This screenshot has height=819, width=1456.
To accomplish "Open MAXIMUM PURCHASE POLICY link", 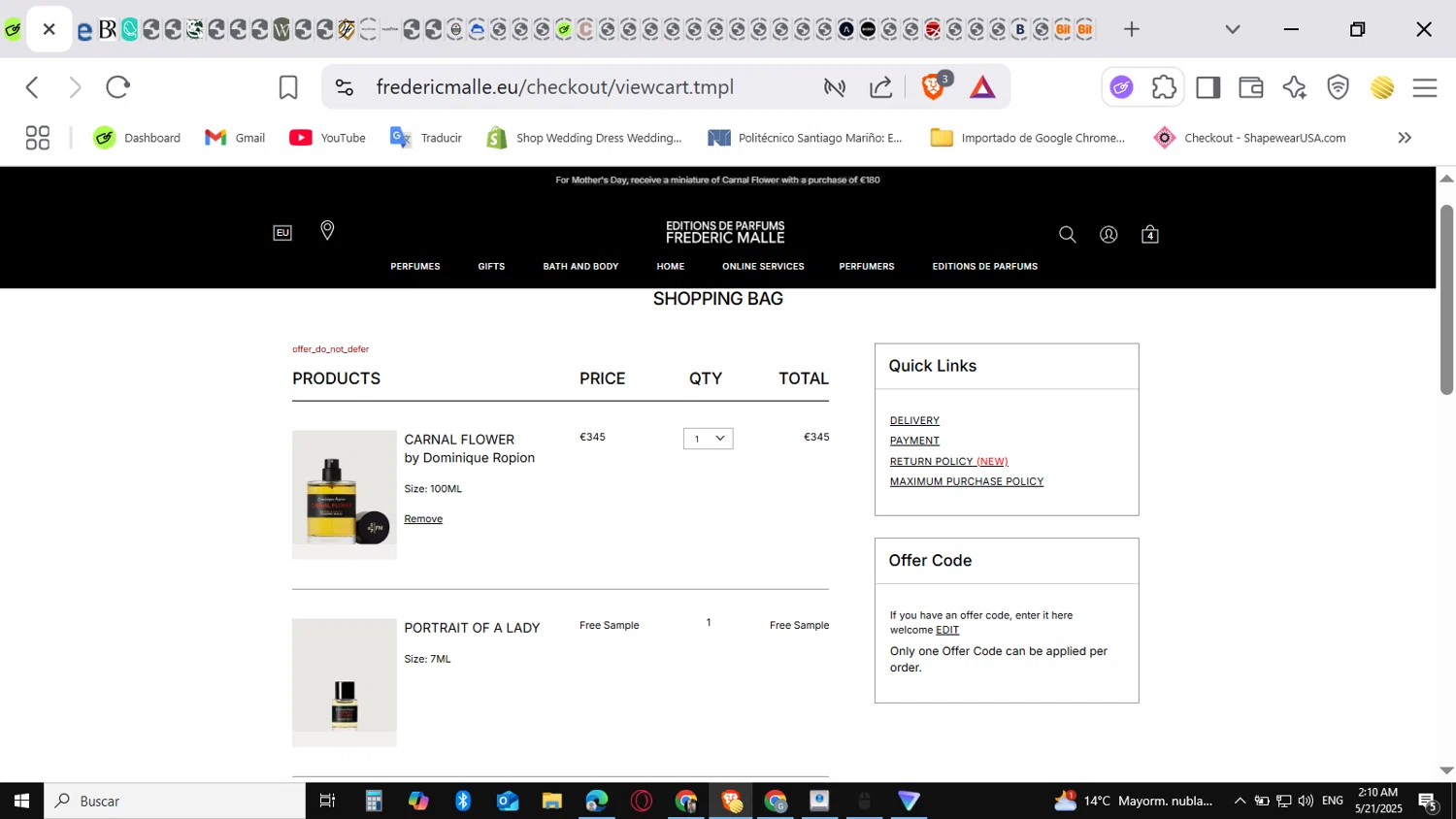I will 967,481.
